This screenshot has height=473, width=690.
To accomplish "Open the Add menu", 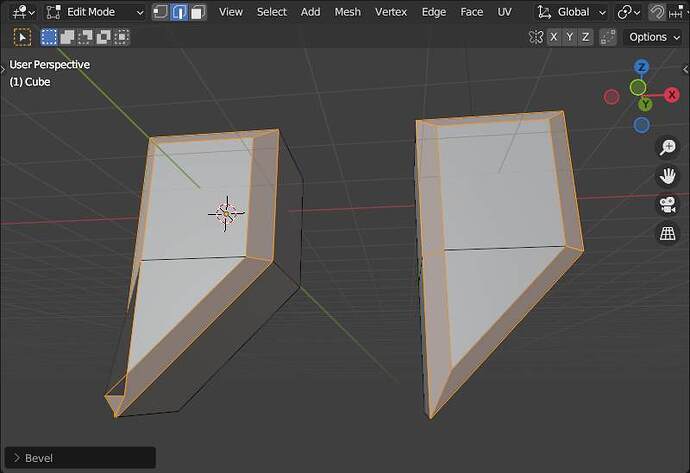I will (310, 12).
